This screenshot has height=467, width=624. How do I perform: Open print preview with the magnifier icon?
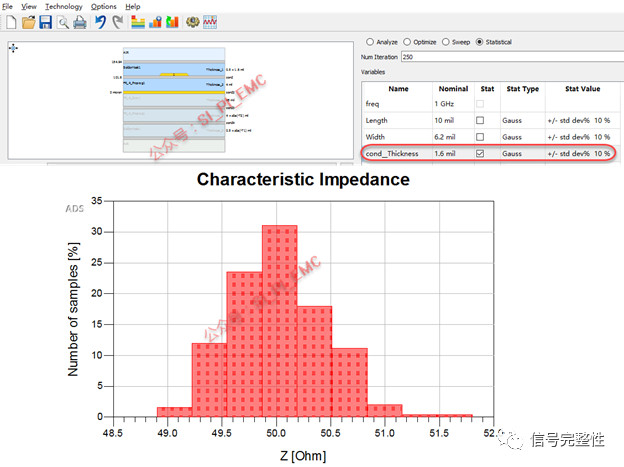(62, 23)
